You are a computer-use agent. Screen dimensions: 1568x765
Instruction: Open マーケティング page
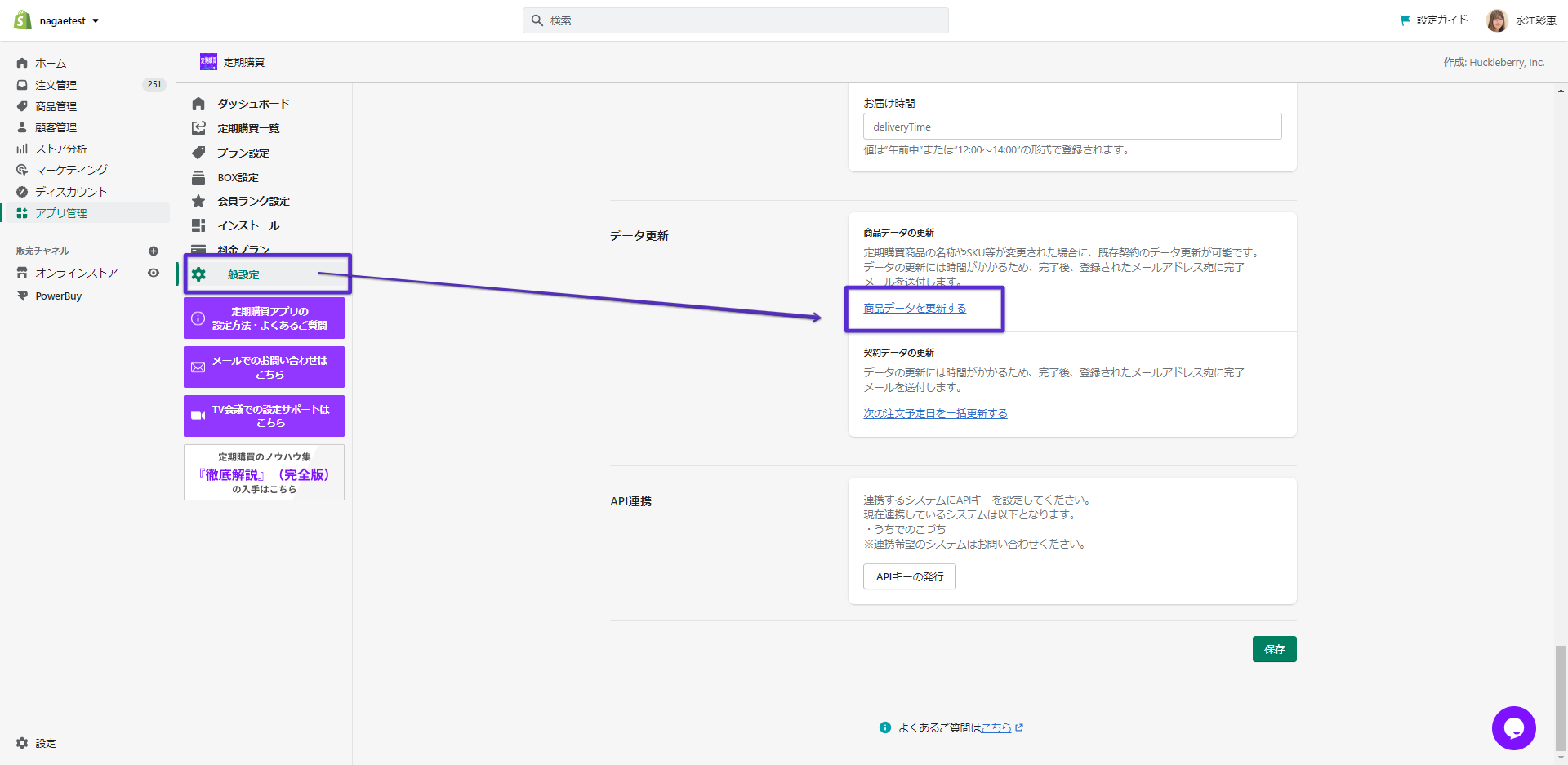(71, 170)
